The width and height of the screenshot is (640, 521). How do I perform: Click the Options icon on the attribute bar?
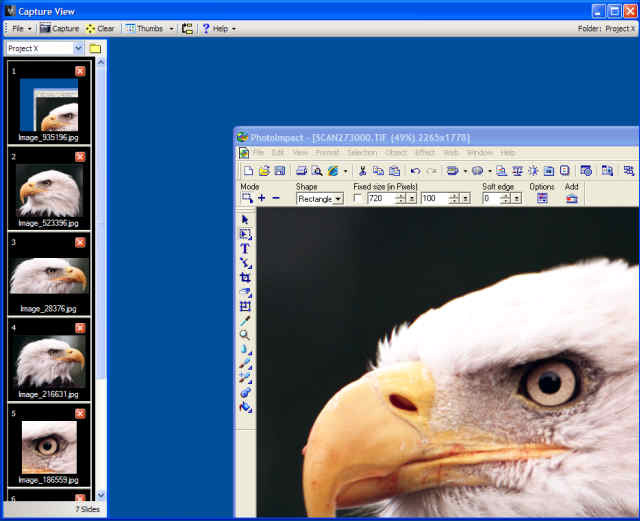coord(542,199)
